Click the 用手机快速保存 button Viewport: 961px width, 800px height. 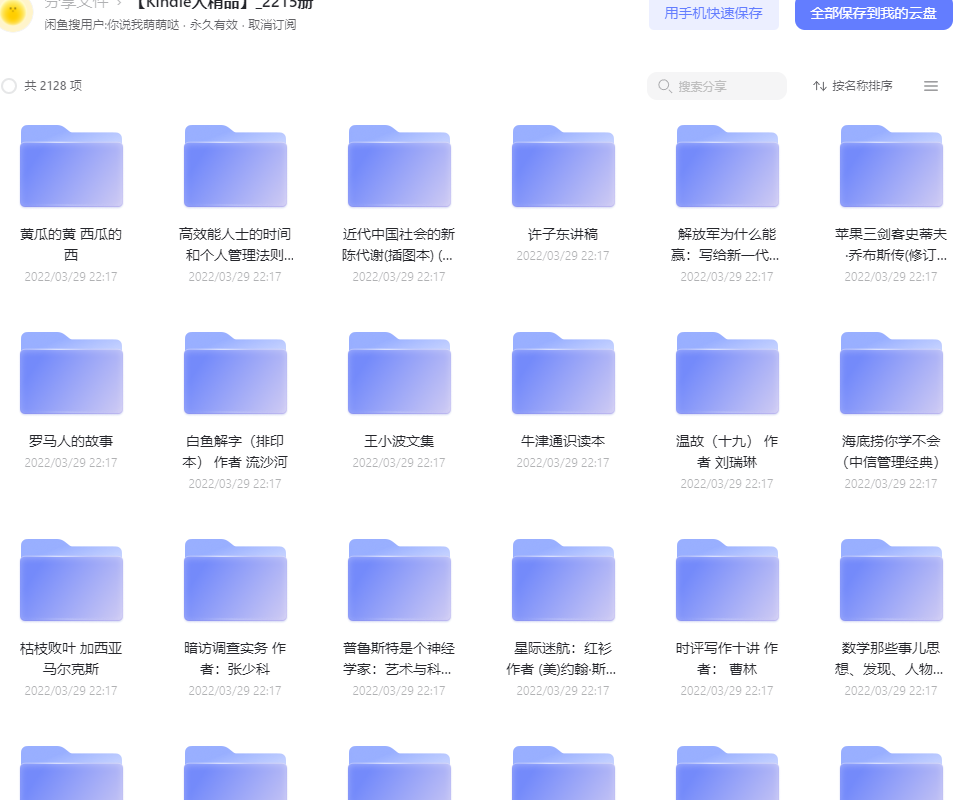[x=713, y=13]
